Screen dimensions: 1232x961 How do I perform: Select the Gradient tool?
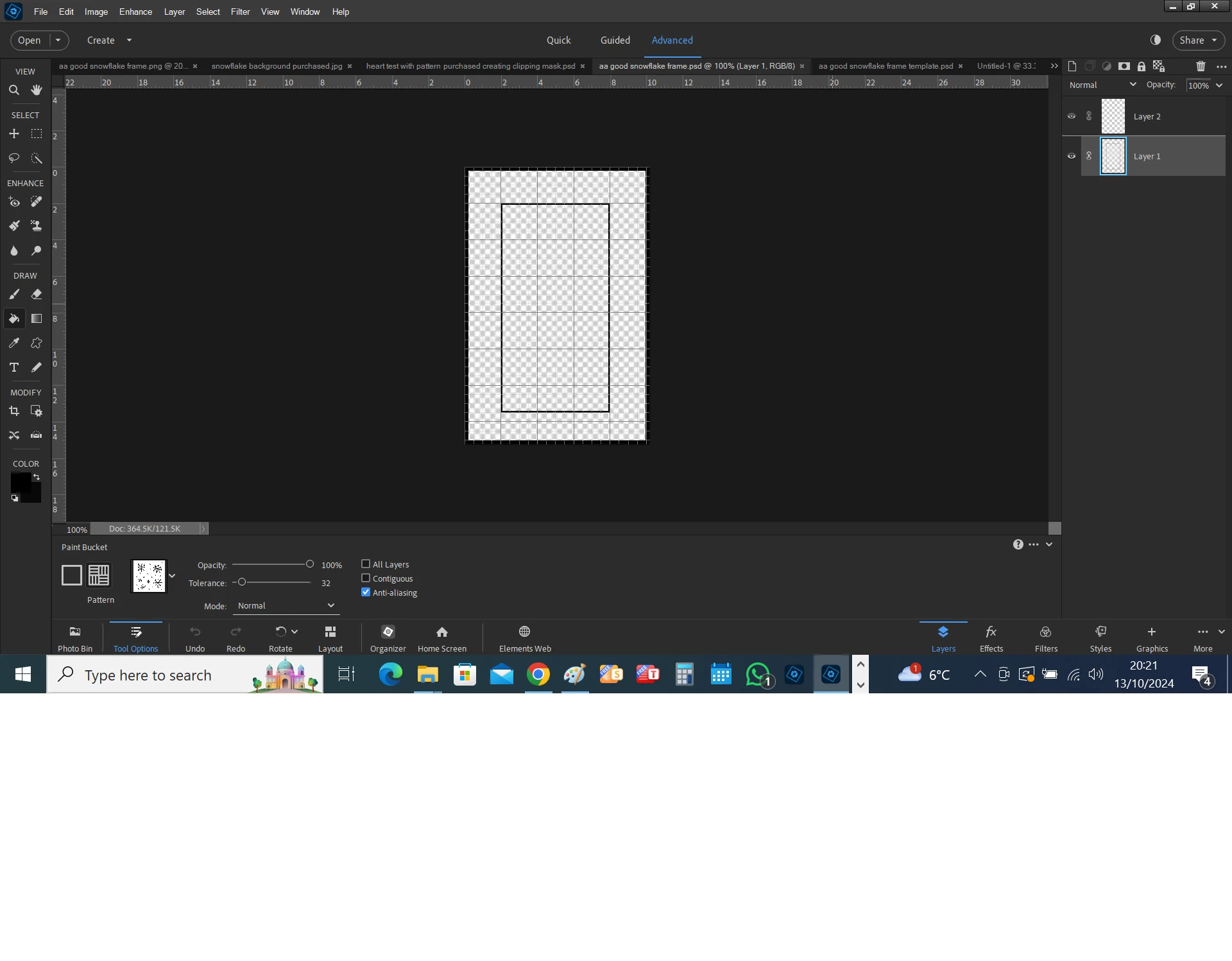(37, 318)
